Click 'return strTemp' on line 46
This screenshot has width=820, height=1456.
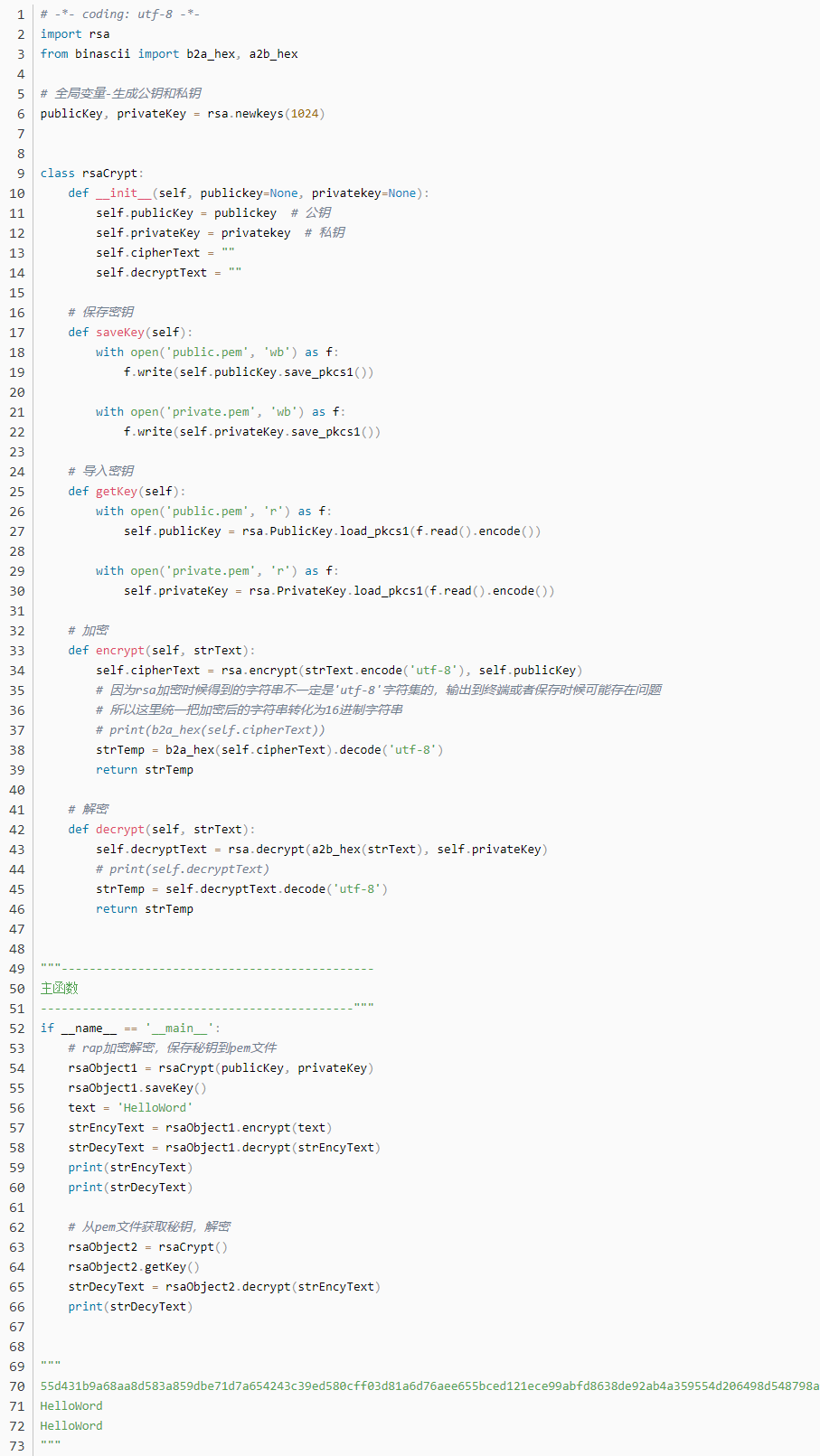click(x=145, y=909)
